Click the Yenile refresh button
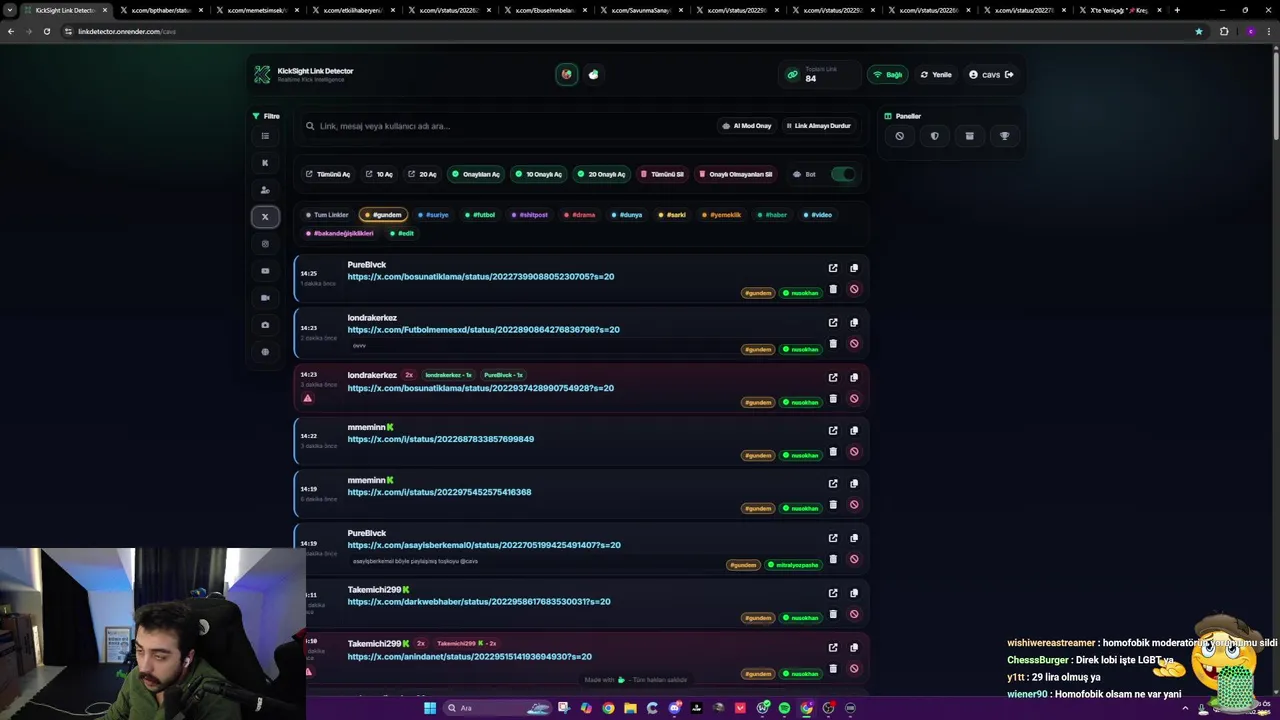Viewport: 1280px width, 720px height. point(936,74)
